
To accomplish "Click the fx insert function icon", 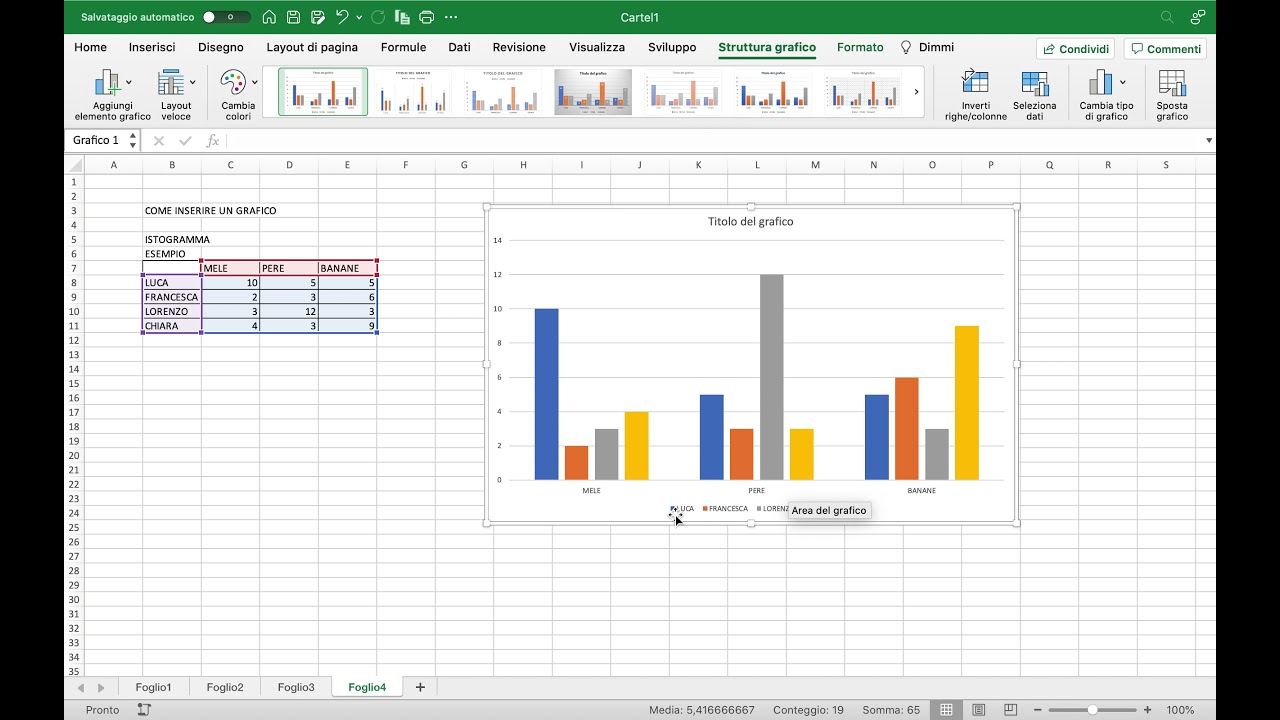I will pos(212,141).
